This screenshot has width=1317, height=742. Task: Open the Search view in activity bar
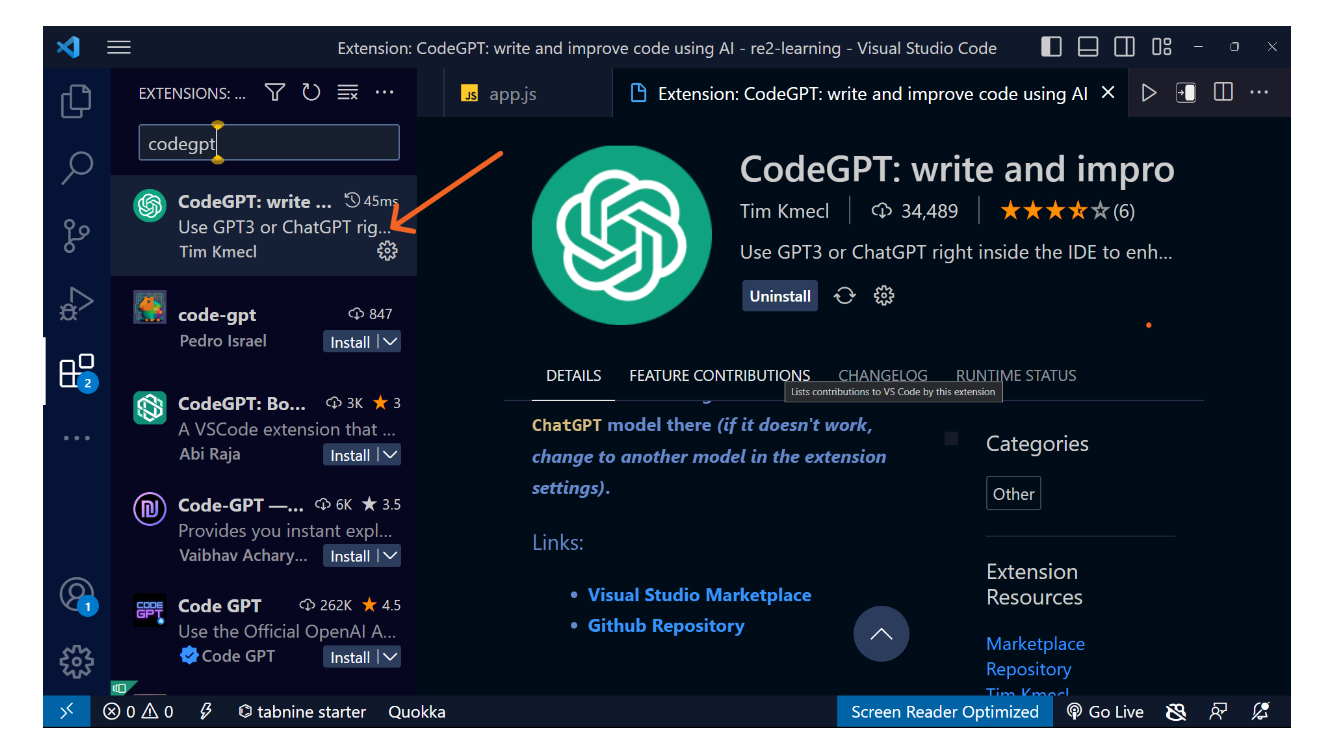point(76,167)
